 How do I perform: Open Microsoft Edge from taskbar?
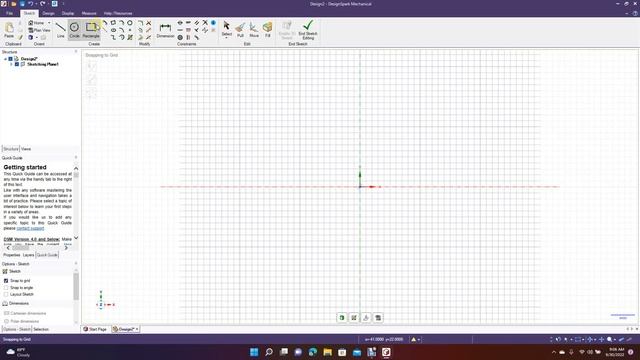tap(313, 352)
